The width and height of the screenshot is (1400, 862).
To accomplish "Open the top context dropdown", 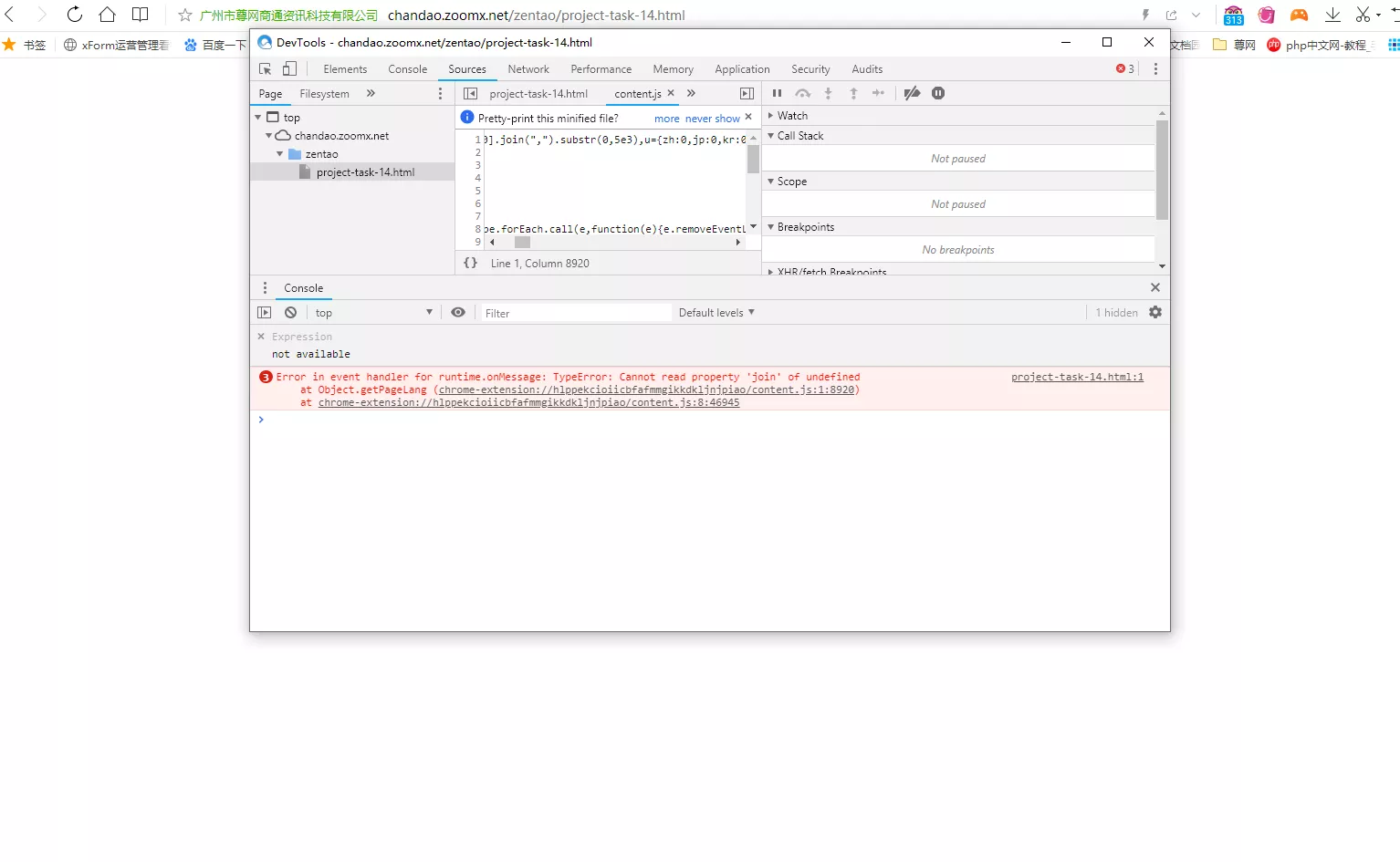I will [x=372, y=312].
